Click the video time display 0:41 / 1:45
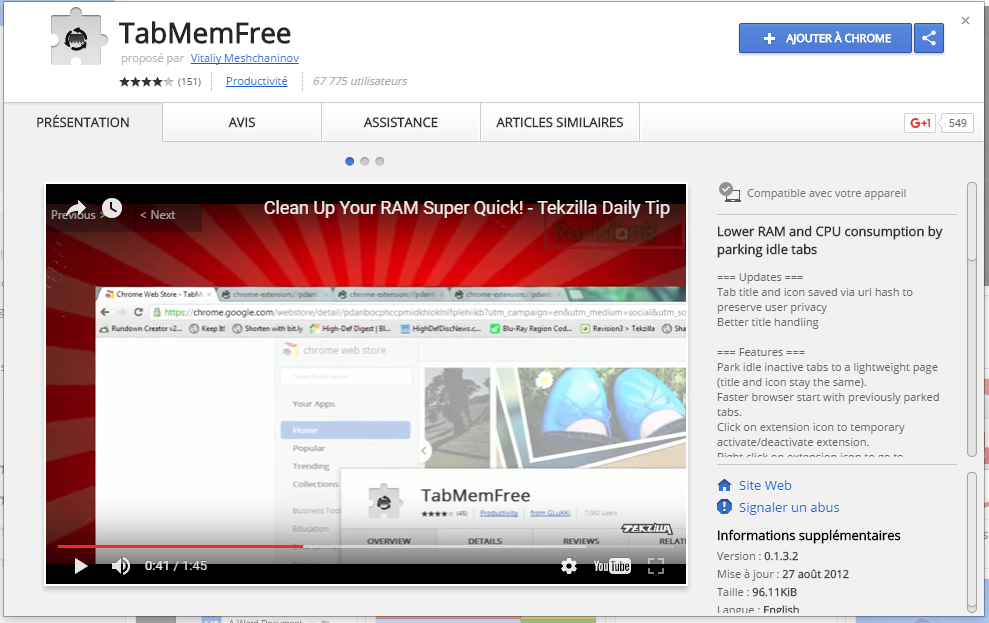 (176, 566)
